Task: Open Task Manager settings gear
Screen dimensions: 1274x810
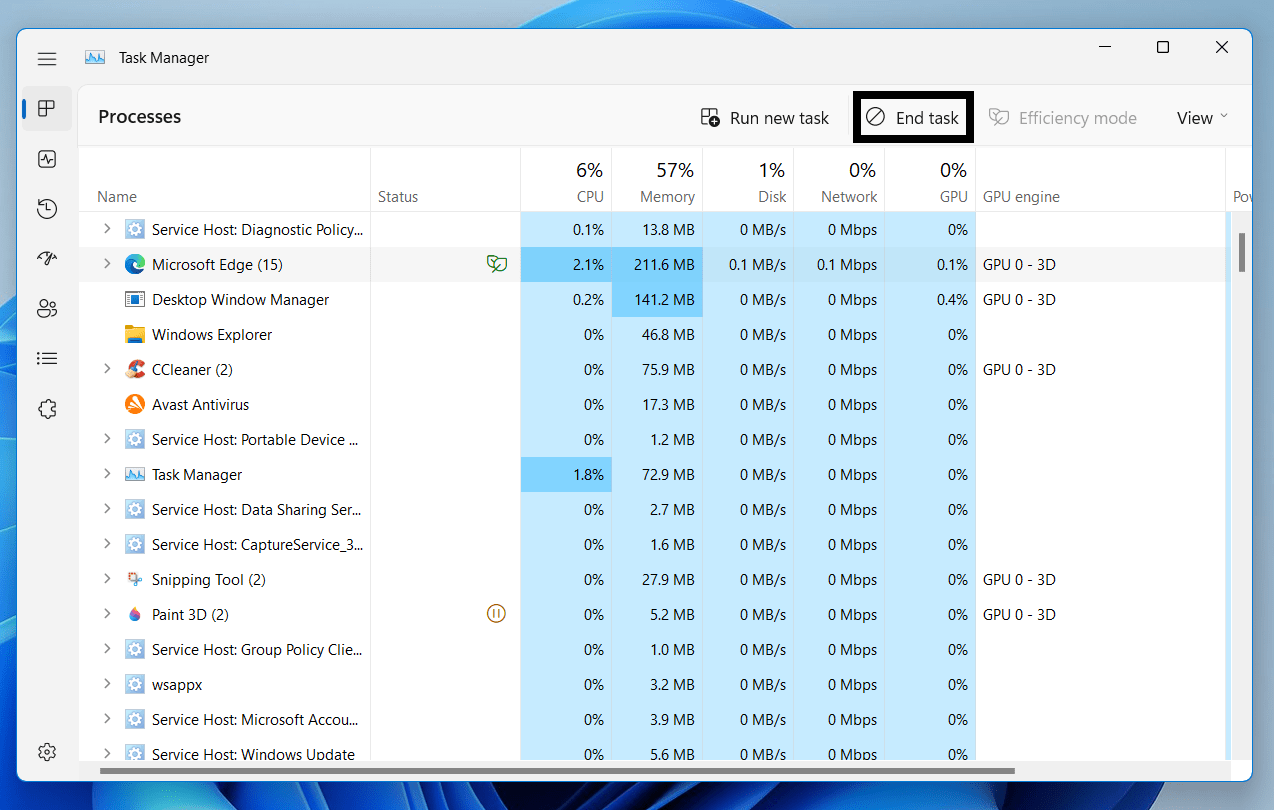Action: pyautogui.click(x=47, y=752)
